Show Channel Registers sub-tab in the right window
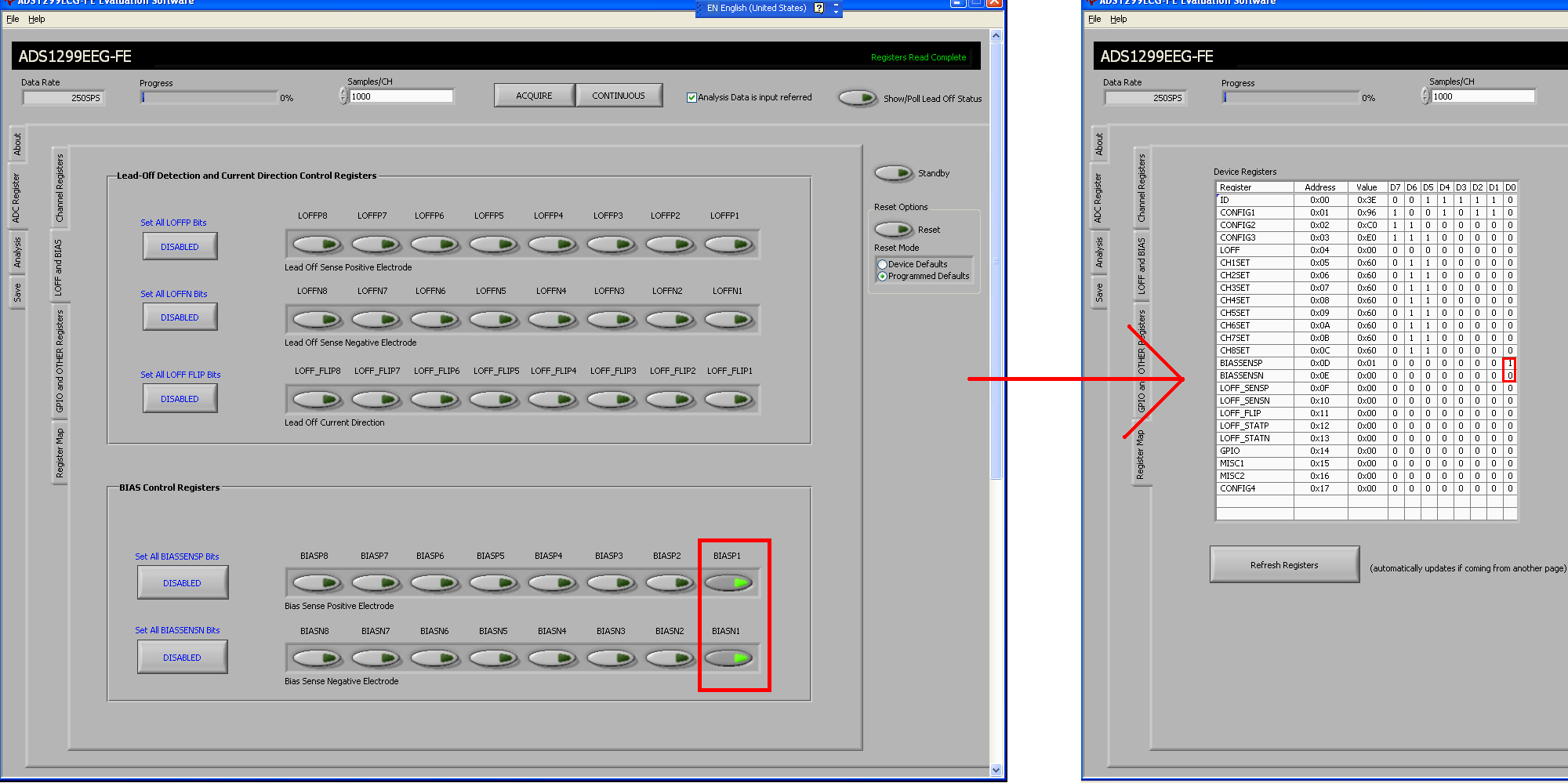The height and width of the screenshot is (783, 1568). point(1142,188)
